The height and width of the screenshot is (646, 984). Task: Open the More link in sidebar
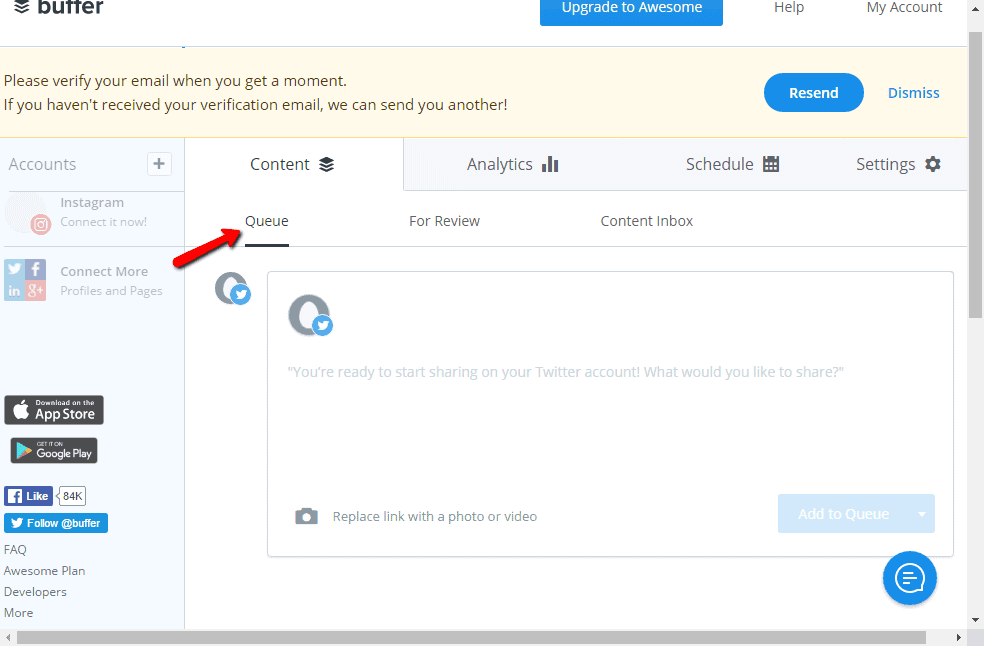point(18,613)
